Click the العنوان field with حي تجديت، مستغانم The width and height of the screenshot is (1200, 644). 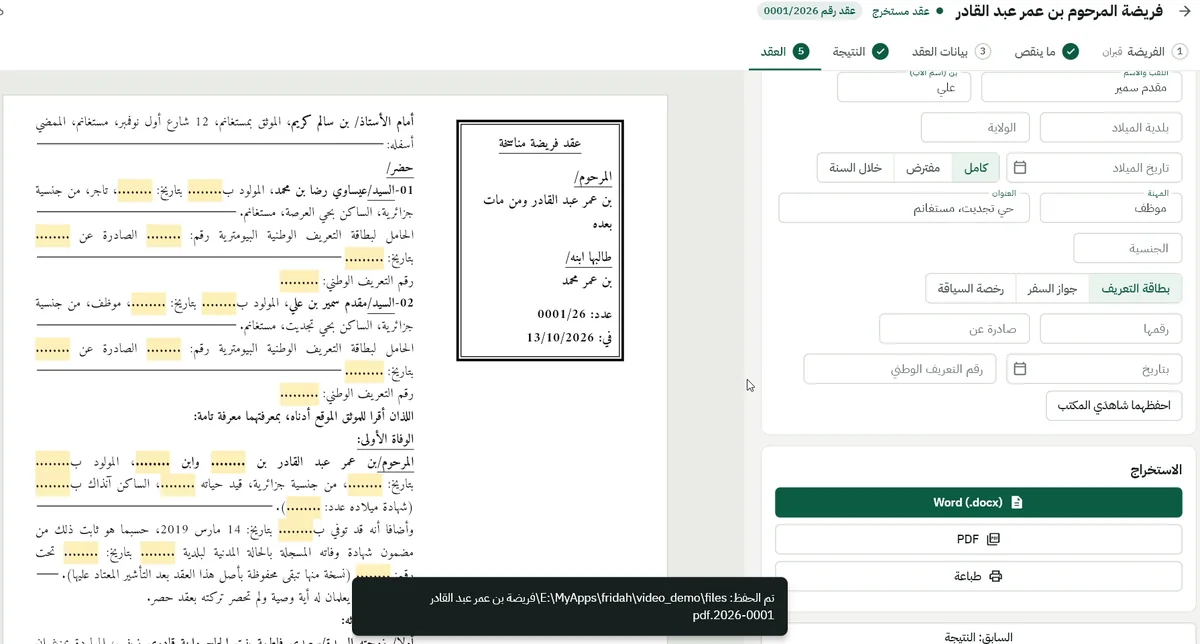pyautogui.click(x=905, y=208)
